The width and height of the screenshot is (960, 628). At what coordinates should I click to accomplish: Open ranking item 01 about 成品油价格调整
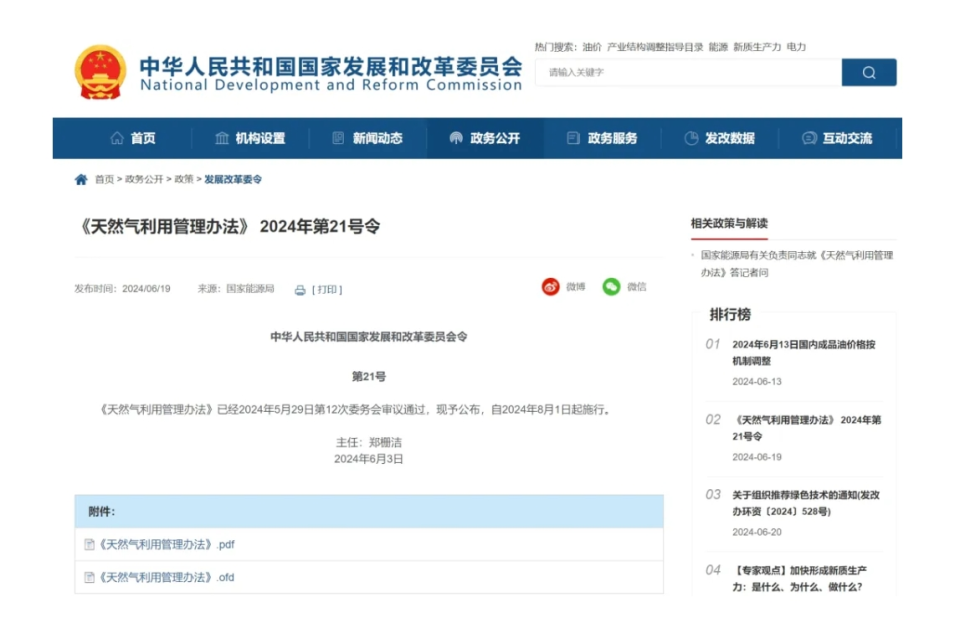pos(803,353)
